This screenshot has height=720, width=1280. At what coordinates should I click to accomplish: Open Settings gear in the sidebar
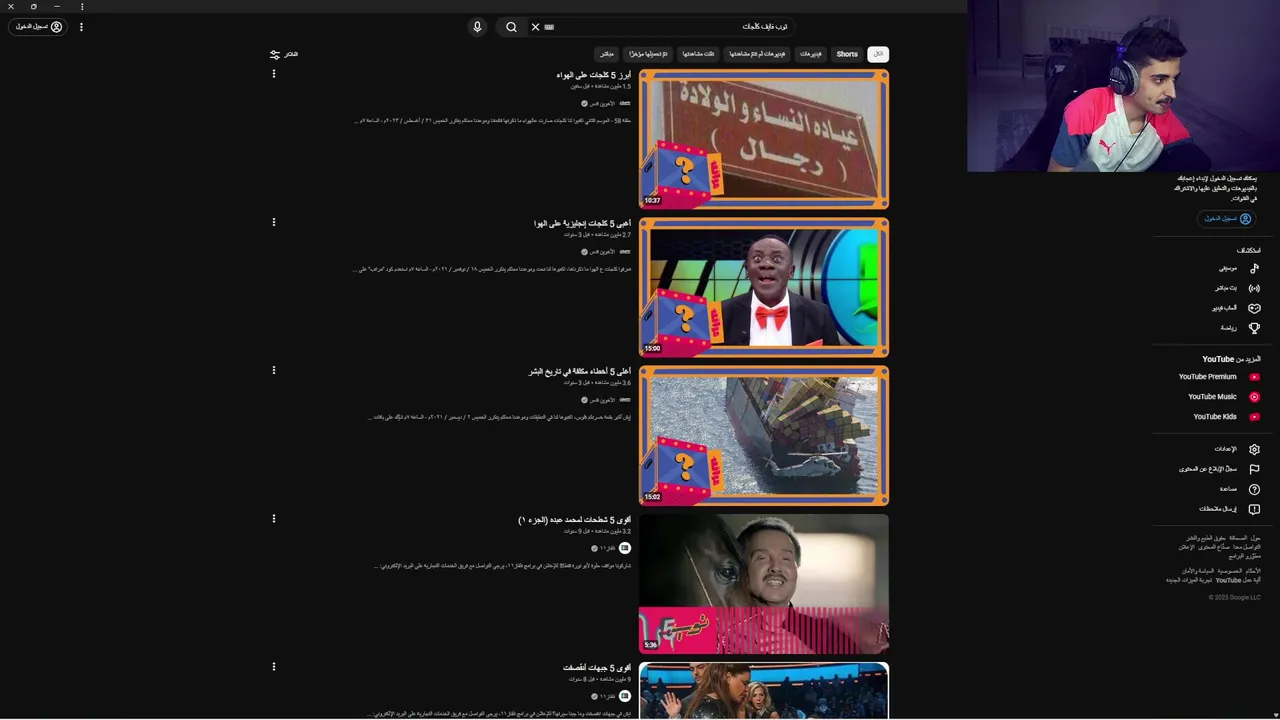(x=1254, y=449)
